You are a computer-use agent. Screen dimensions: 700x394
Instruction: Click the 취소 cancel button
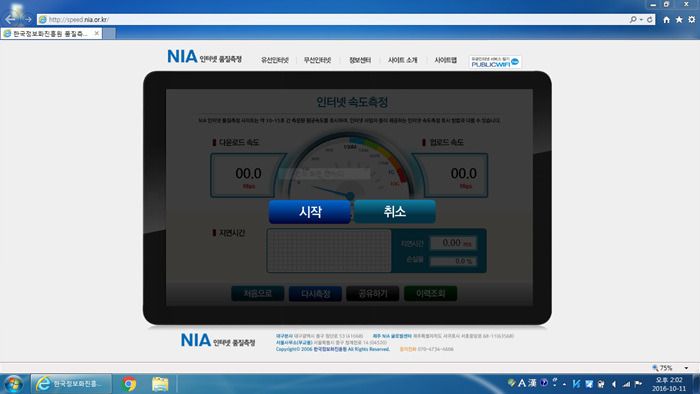click(395, 212)
